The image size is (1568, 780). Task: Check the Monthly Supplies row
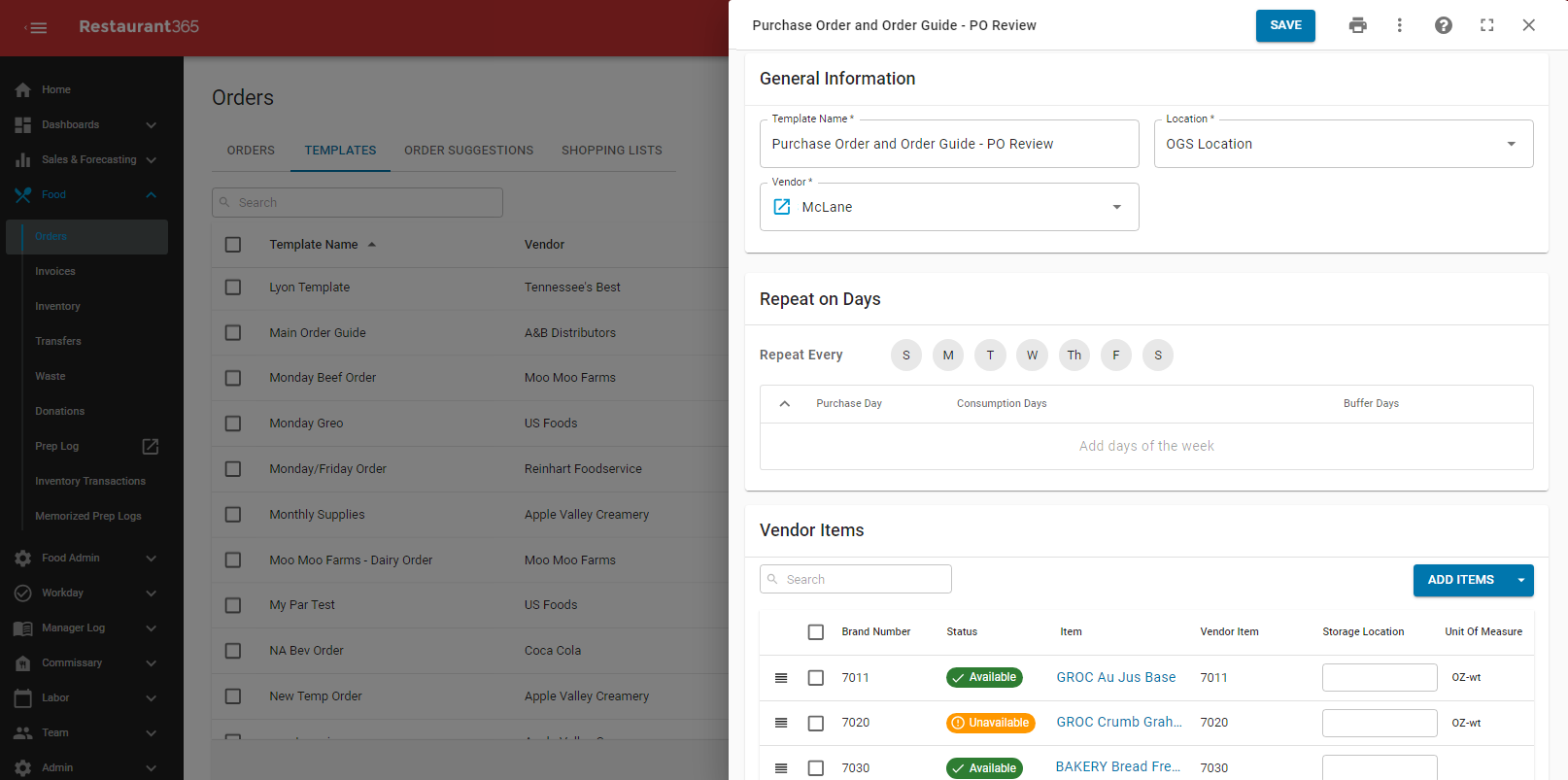(x=233, y=515)
